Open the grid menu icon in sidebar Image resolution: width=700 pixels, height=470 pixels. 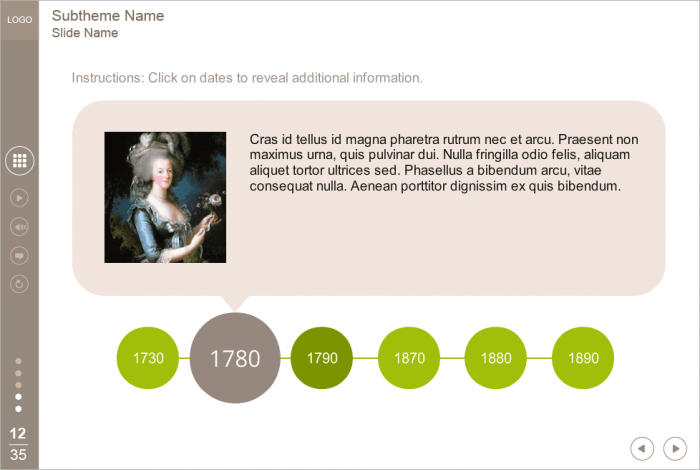(x=20, y=159)
